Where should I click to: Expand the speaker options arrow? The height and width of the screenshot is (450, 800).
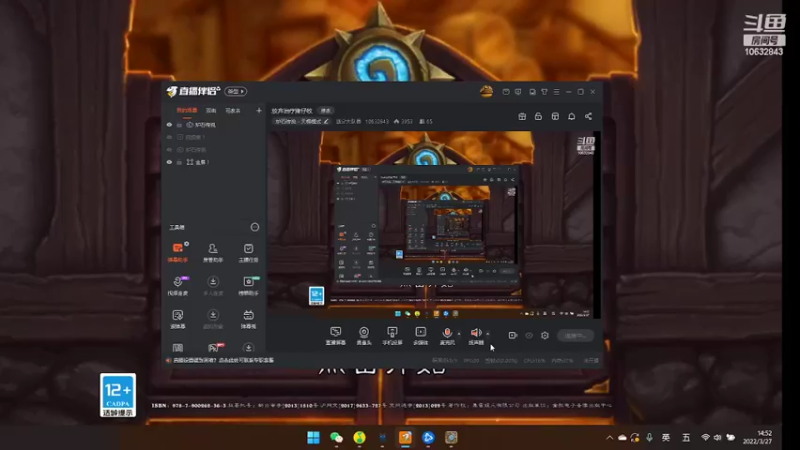(x=488, y=334)
